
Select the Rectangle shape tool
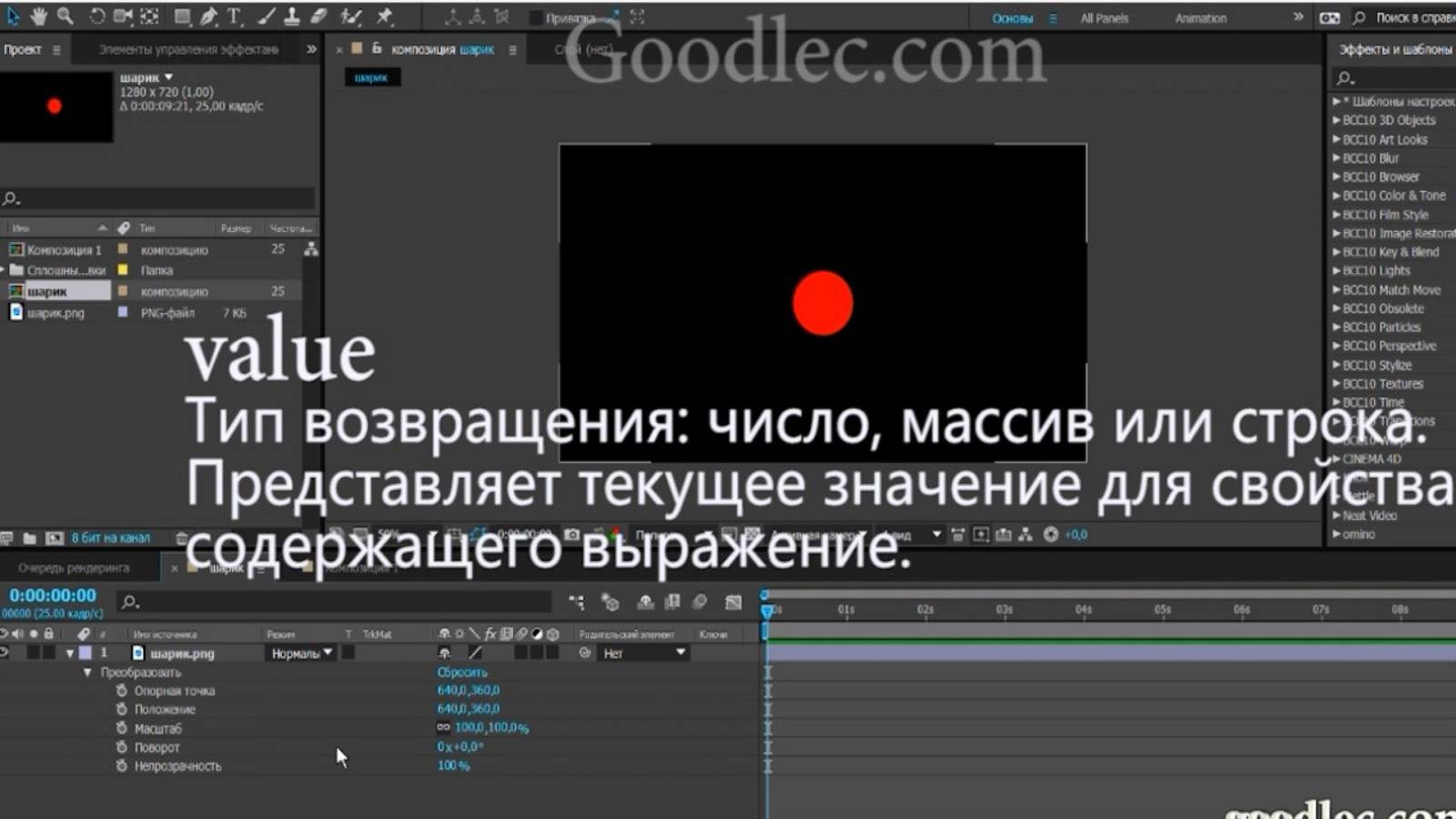183,16
